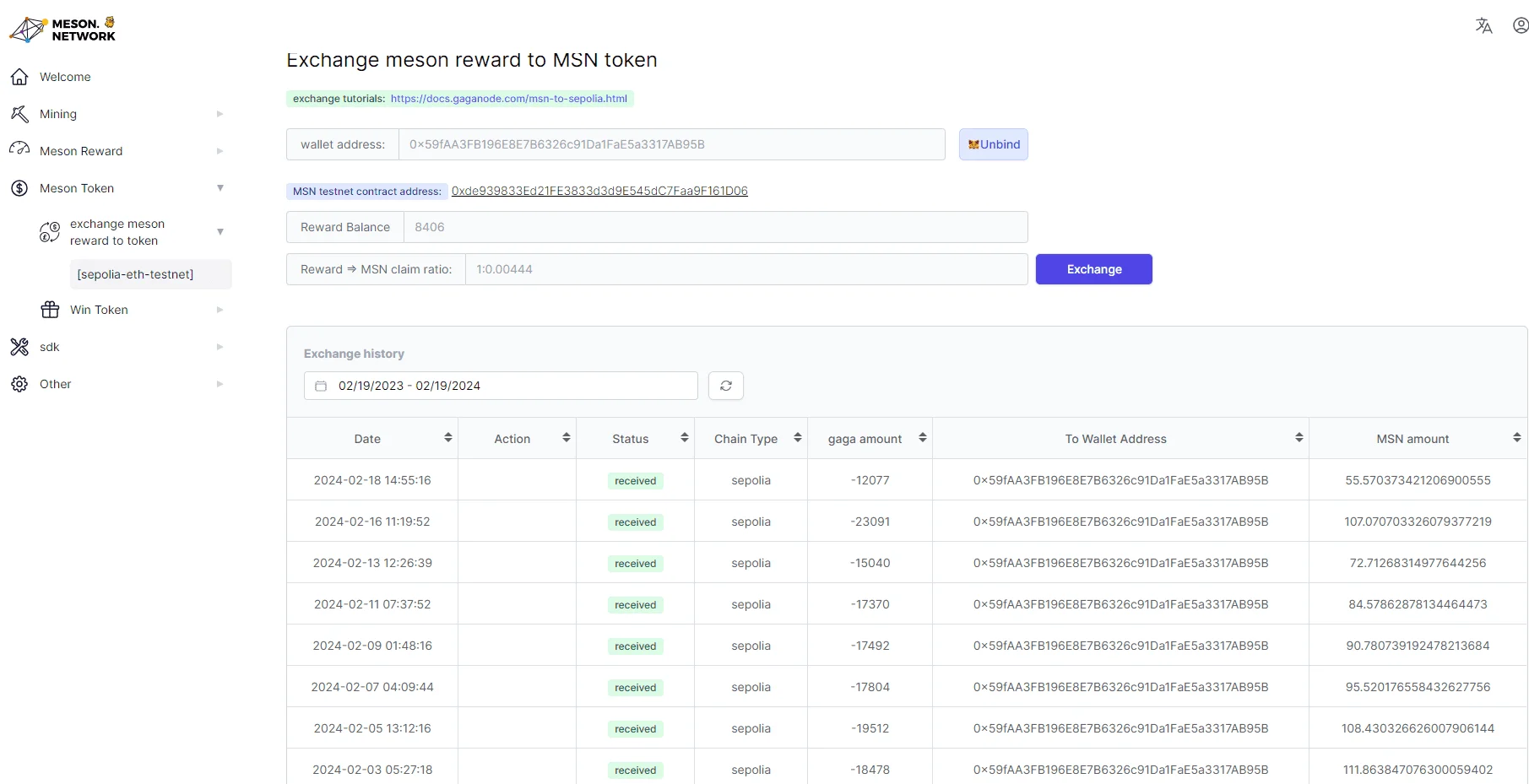Select MSN amount 84.57862878134464473
Screen dimensions: 1529x784
(1418, 604)
